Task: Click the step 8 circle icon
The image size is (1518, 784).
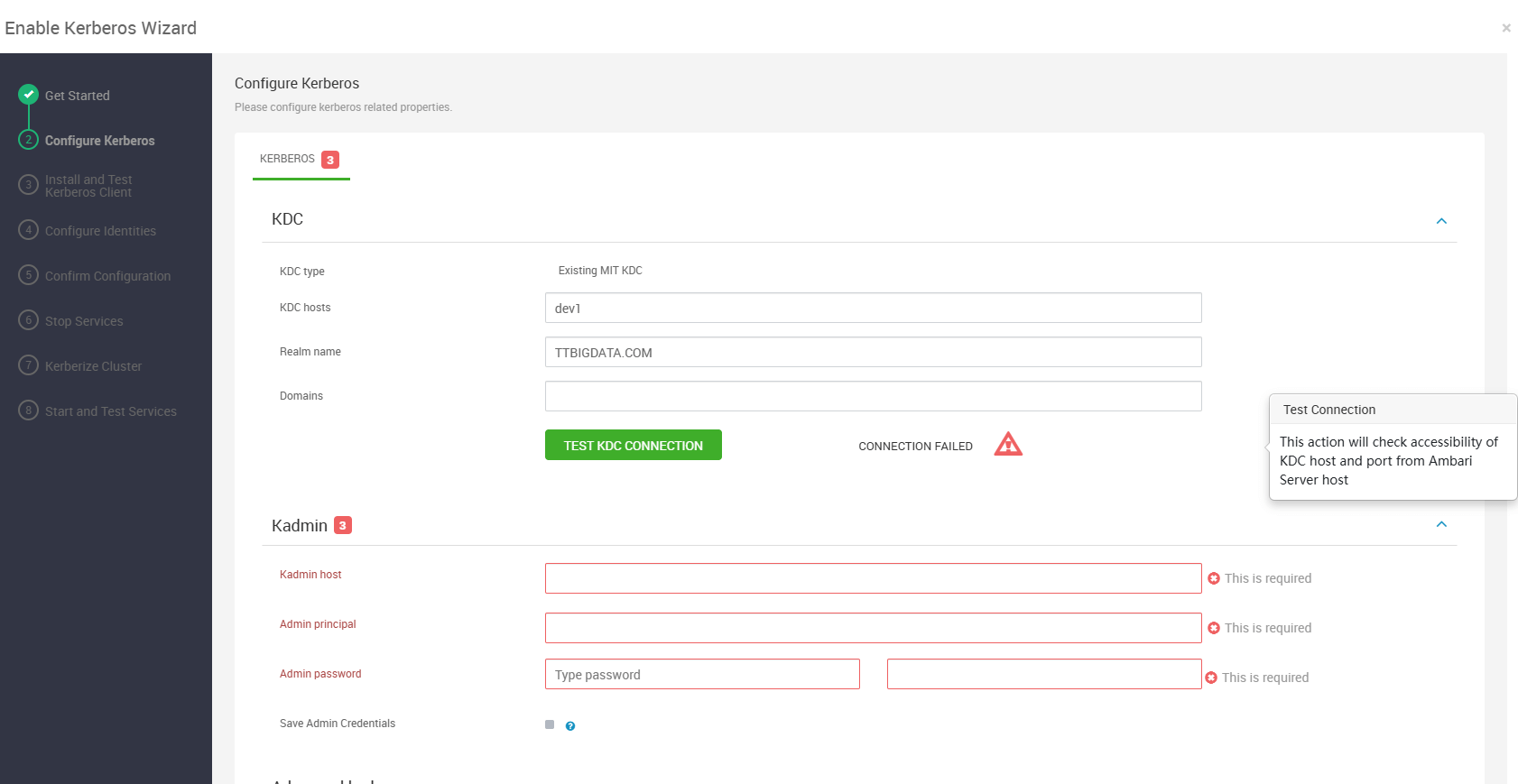Action: click(29, 410)
